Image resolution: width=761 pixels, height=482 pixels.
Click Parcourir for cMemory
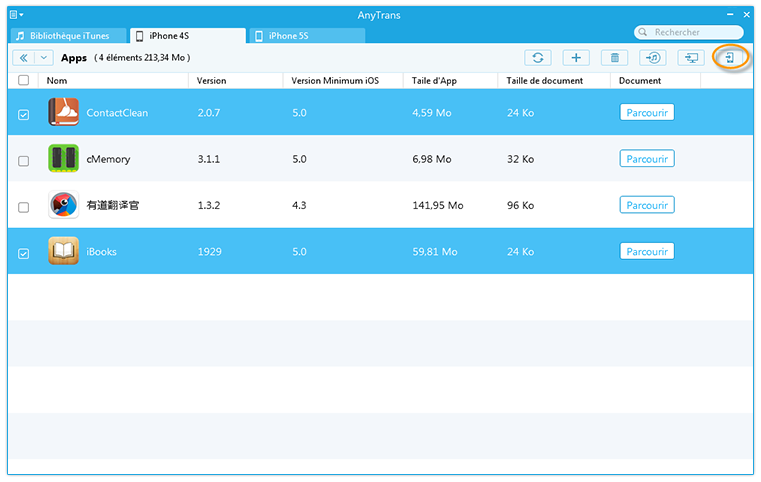click(647, 159)
